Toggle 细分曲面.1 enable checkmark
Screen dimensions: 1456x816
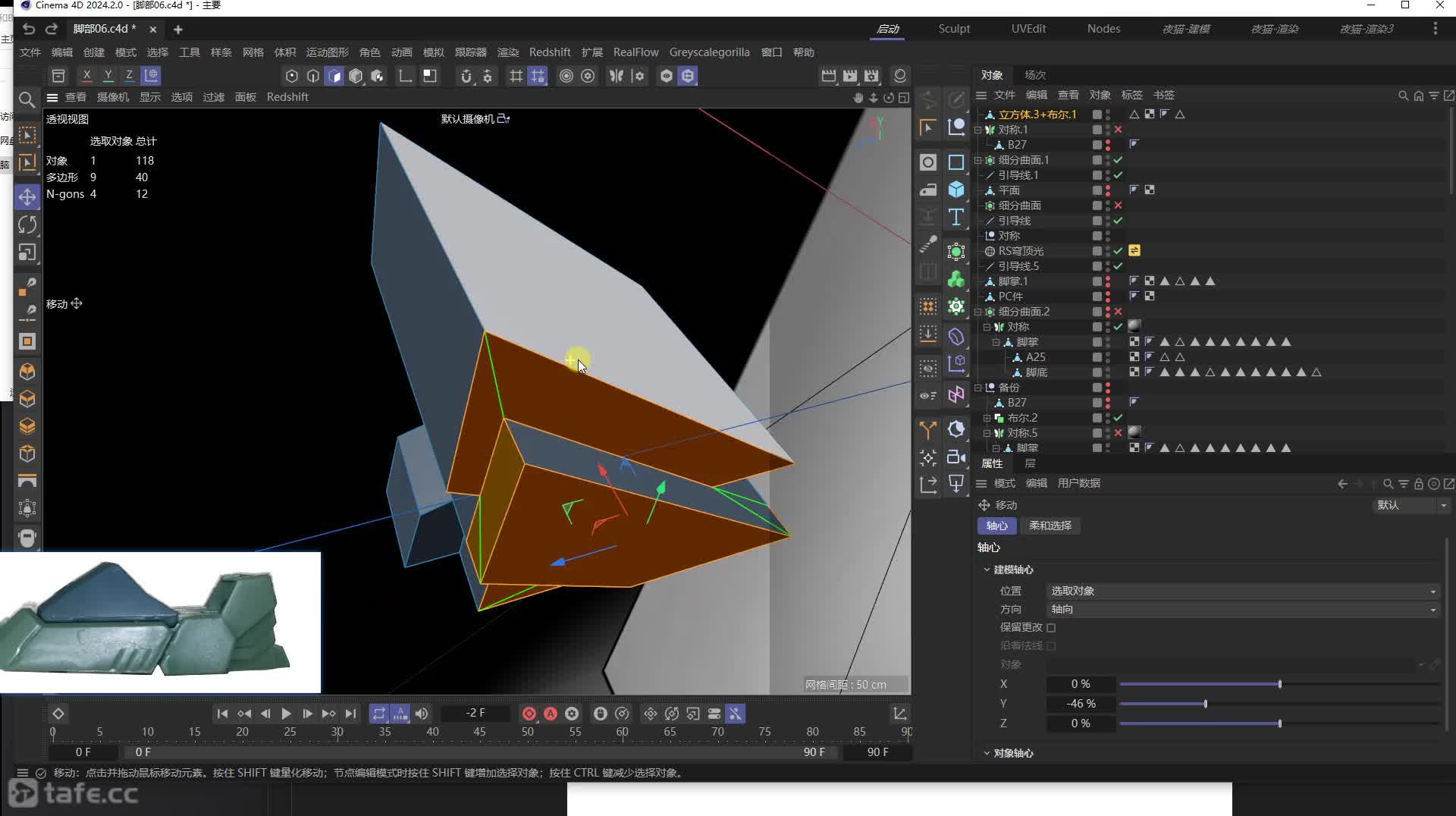[1118, 160]
